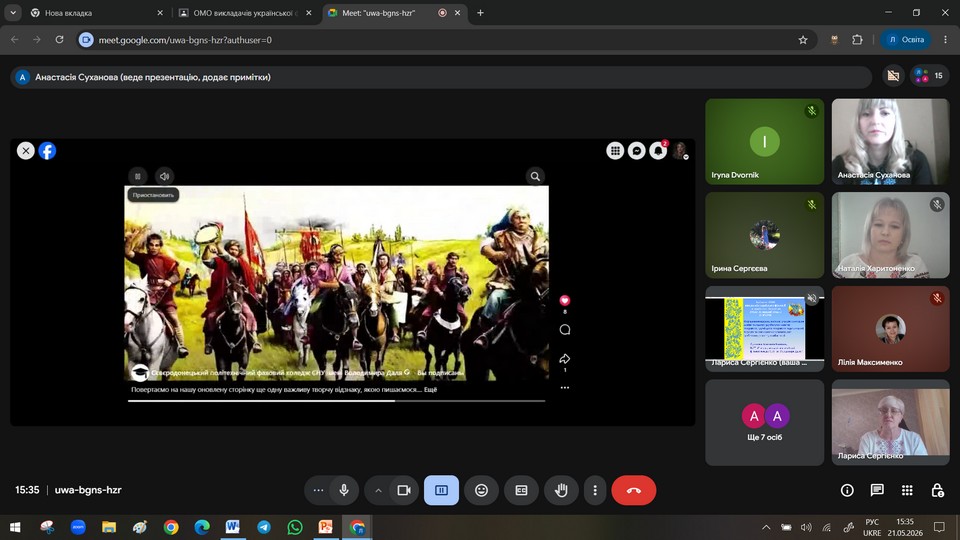The image size is (960, 540).
Task: Open Windows notification center icon
Action: pos(939,527)
